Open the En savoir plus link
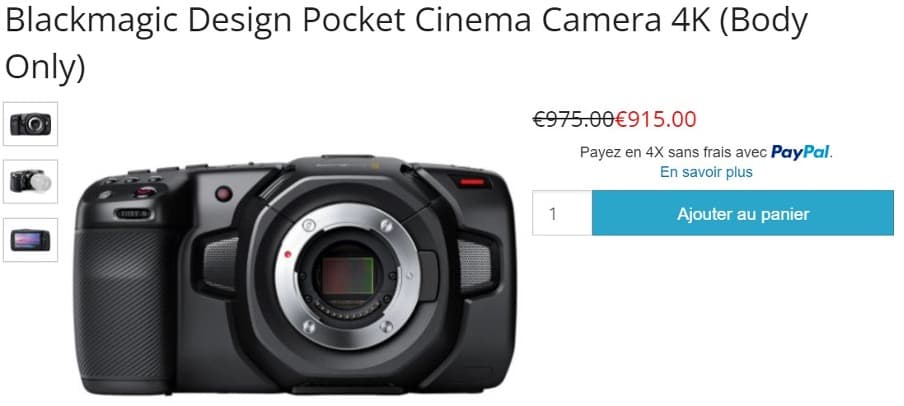 click(706, 172)
